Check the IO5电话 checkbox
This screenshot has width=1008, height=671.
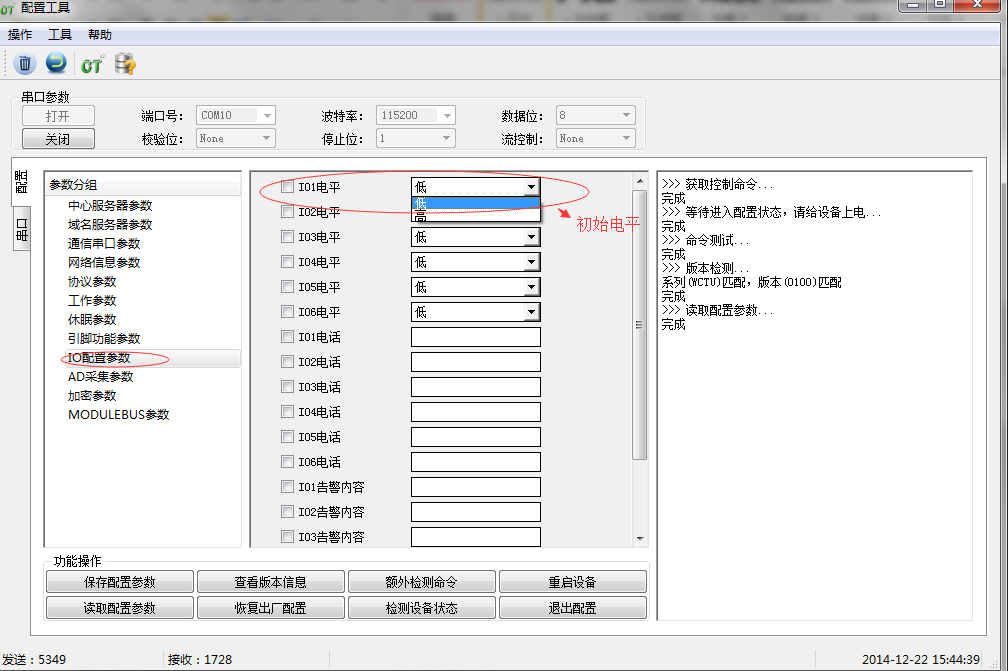287,436
